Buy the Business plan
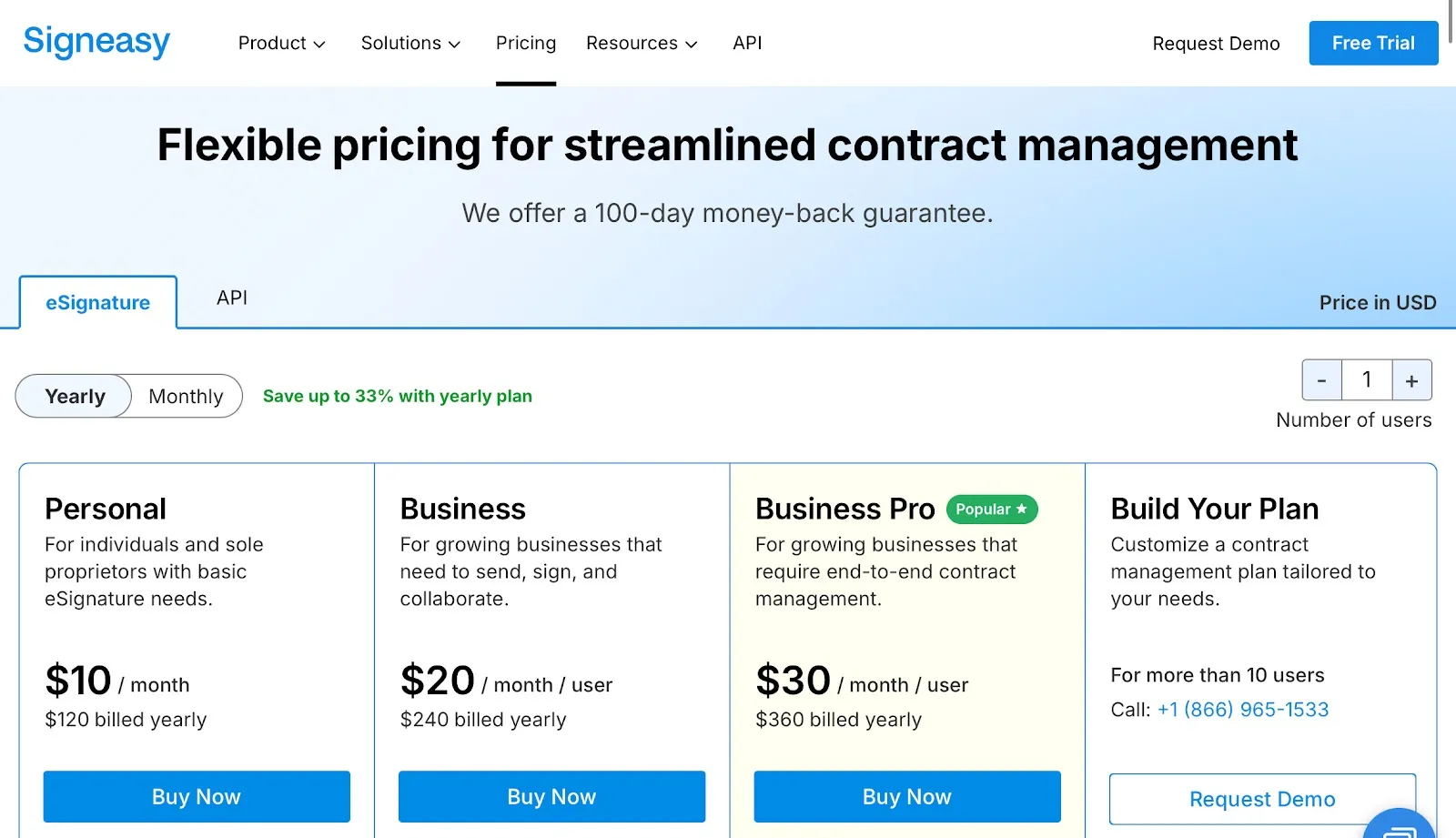1456x838 pixels. pos(551,796)
